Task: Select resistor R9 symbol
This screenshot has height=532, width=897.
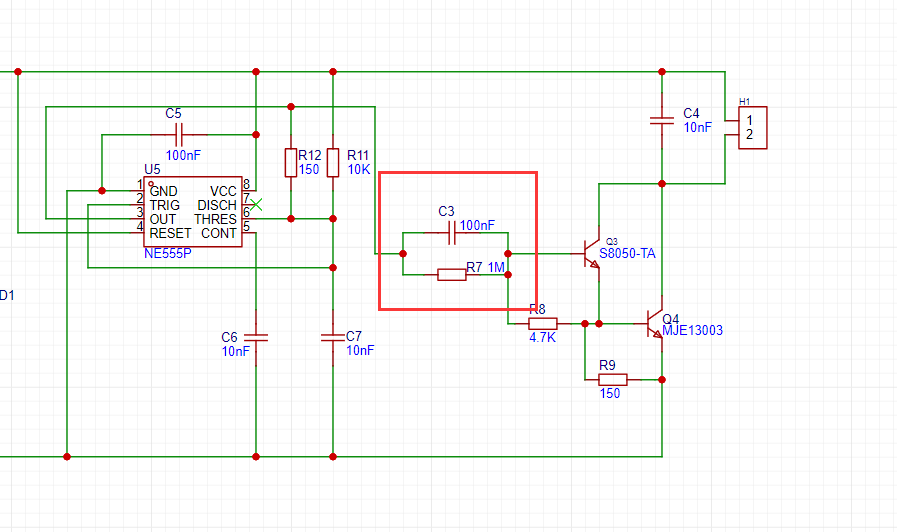Action: pyautogui.click(x=613, y=379)
